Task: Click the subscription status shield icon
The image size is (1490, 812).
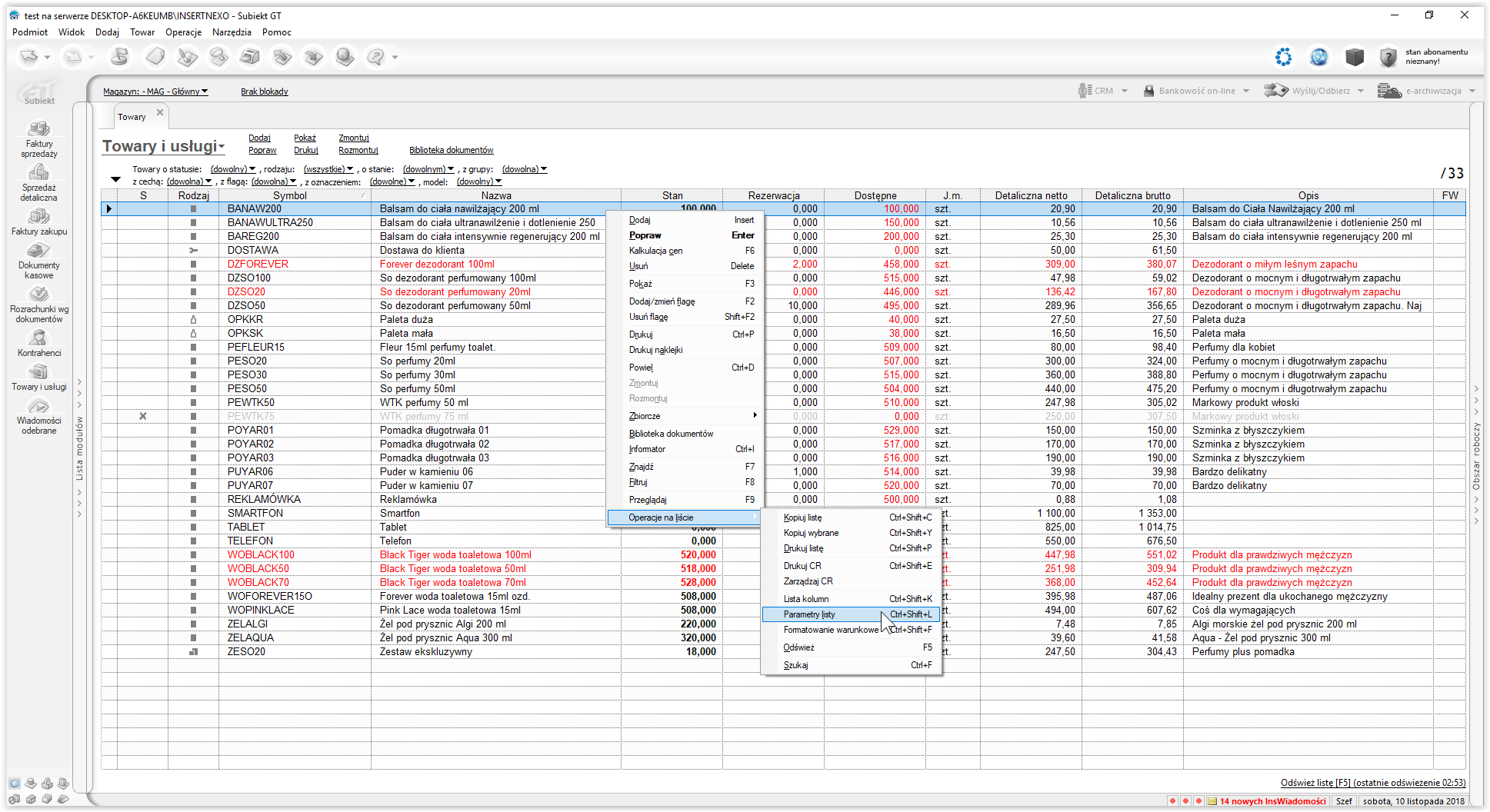Action: (1388, 57)
